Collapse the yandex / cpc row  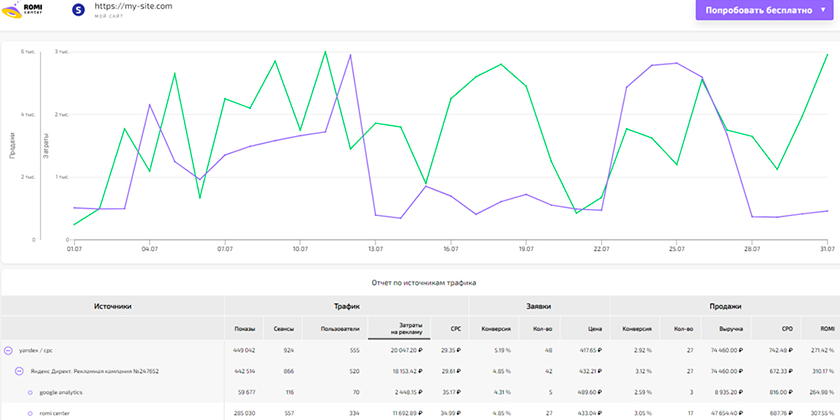click(x=8, y=350)
